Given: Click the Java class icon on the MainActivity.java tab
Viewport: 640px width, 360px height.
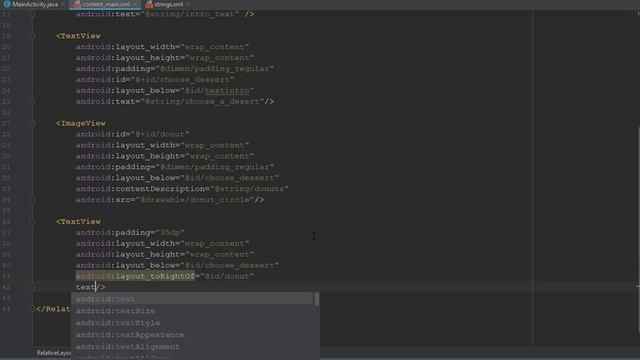Looking at the screenshot, I should coord(7,4).
